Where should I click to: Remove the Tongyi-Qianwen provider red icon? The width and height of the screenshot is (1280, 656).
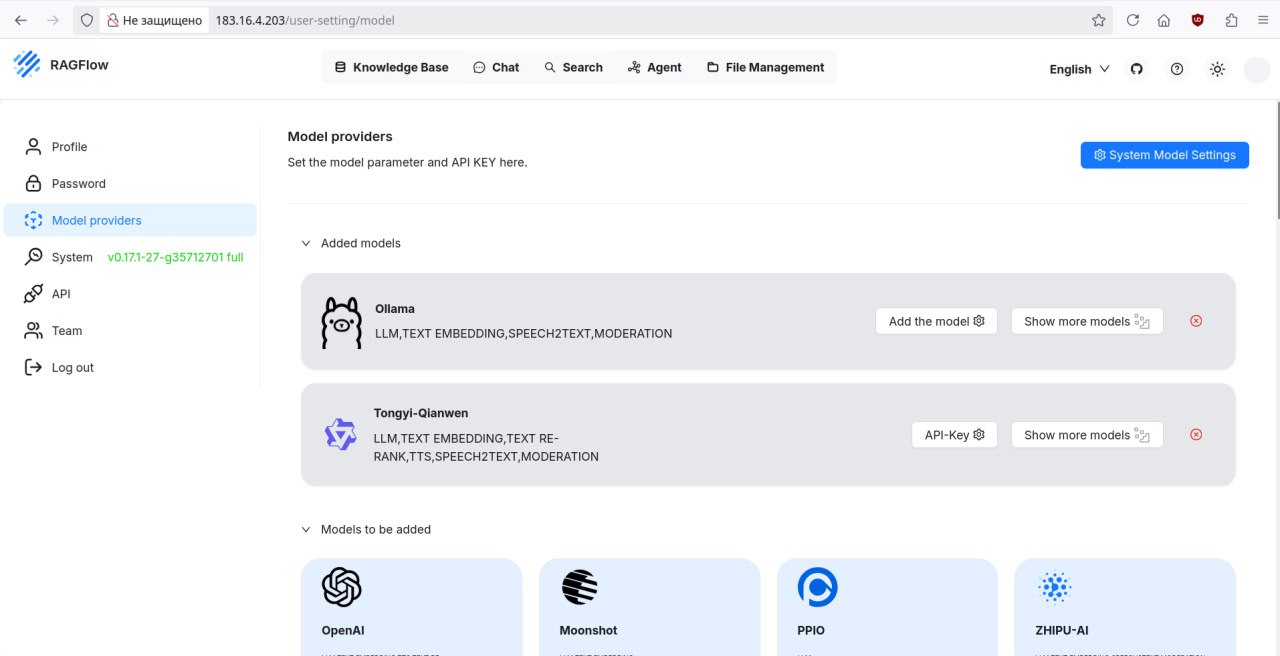[x=1196, y=434]
